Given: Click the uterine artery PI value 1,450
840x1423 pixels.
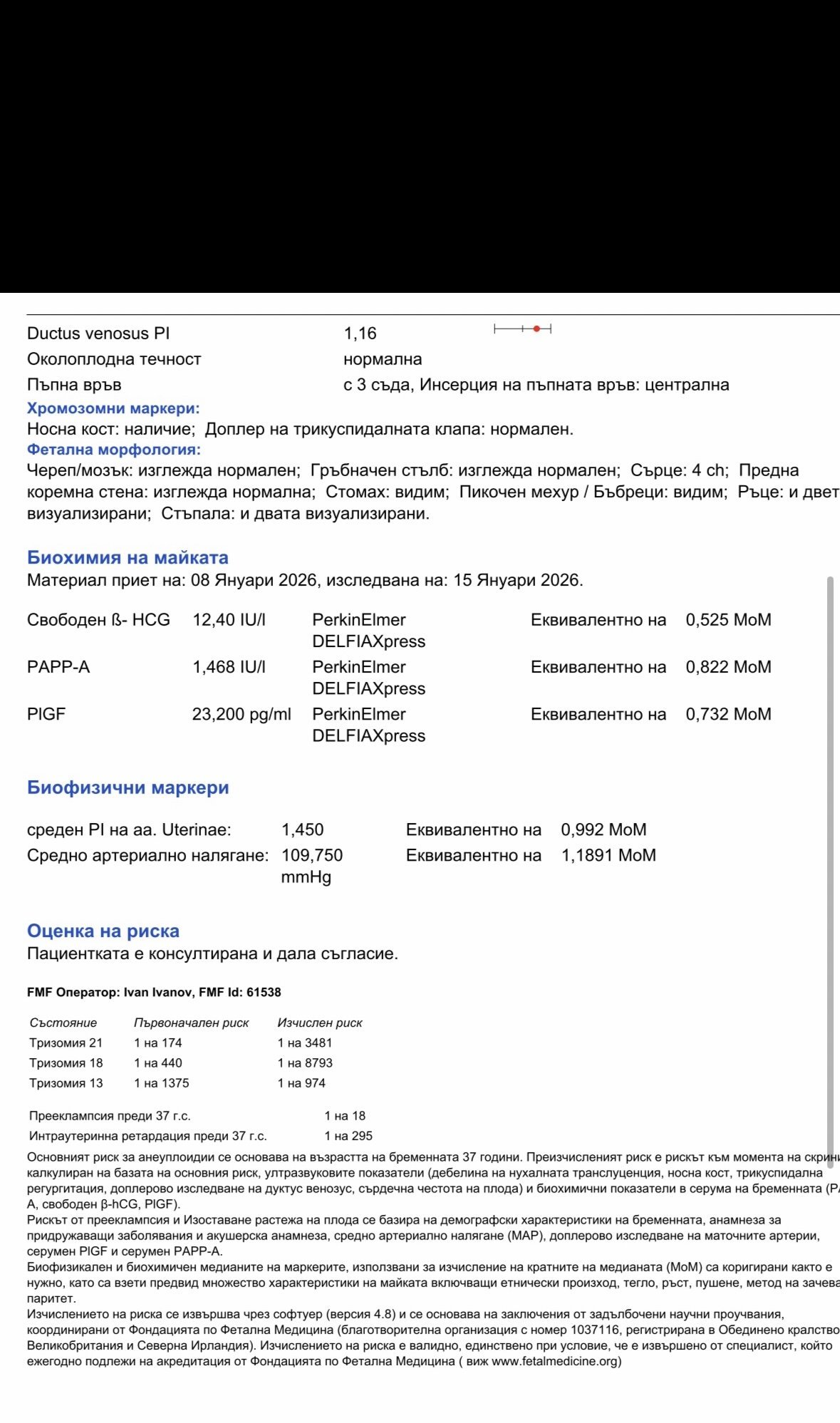Looking at the screenshot, I should pyautogui.click(x=302, y=829).
